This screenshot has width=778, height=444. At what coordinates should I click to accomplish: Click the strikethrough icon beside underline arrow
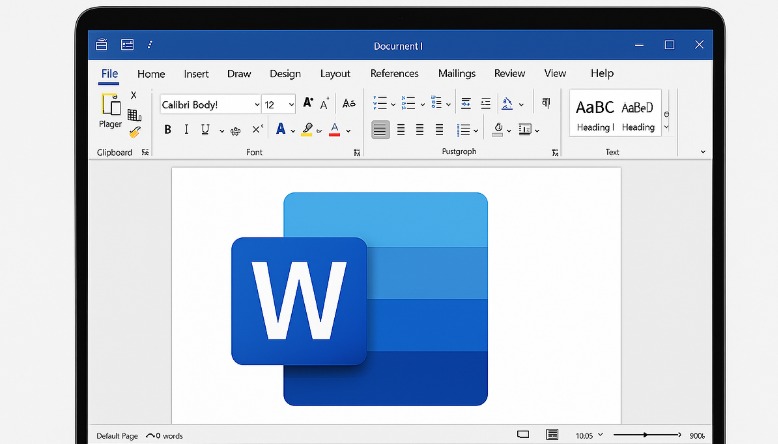(x=236, y=131)
